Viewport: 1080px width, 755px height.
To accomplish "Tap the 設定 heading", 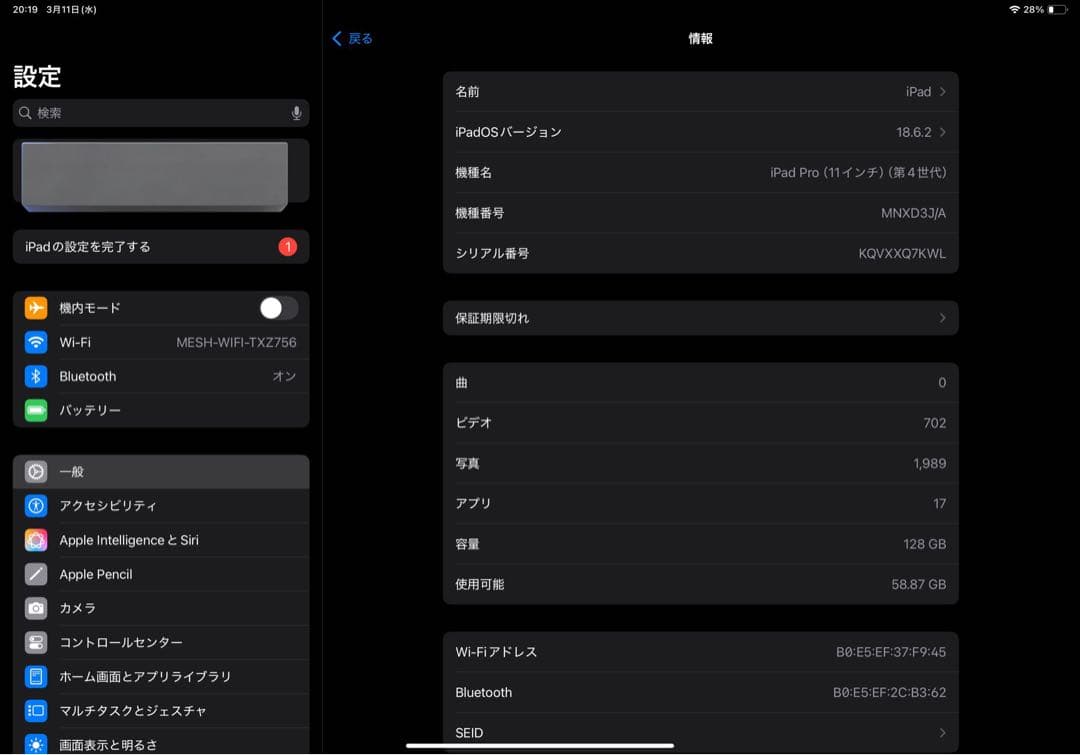I will [x=37, y=76].
